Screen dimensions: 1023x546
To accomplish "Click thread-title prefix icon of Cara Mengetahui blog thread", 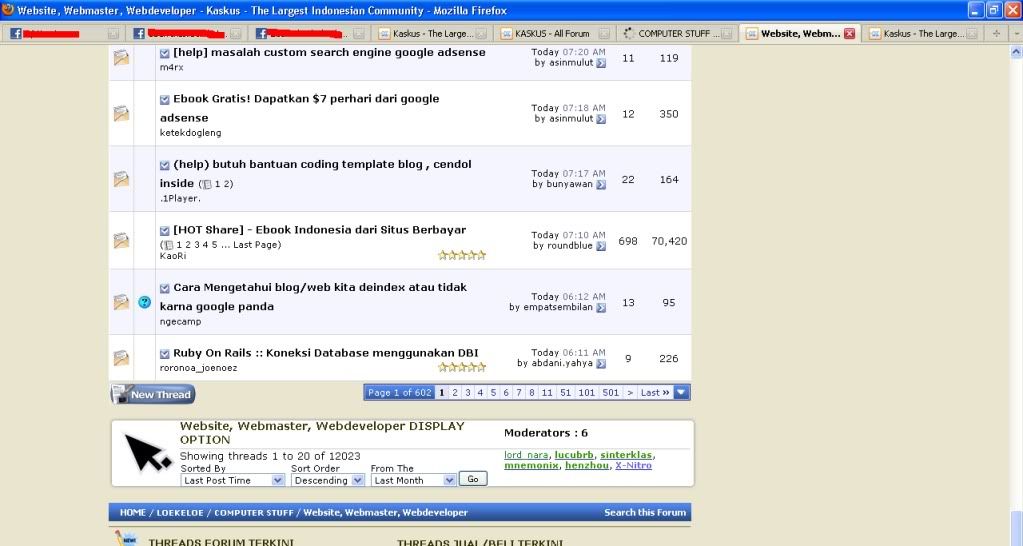I will (164, 288).
